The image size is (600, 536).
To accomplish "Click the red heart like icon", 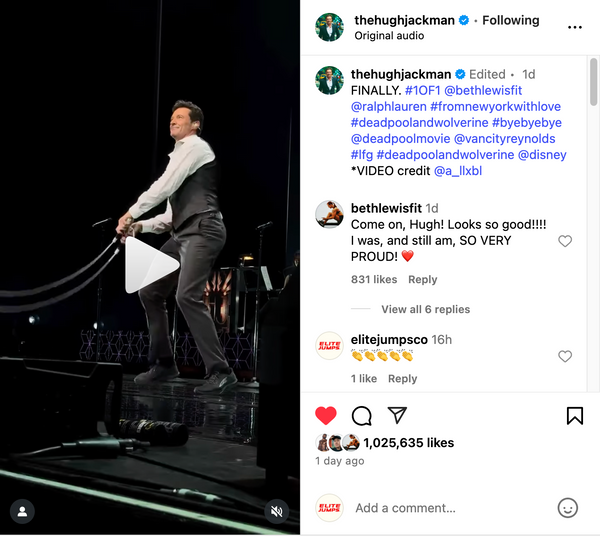I will click(326, 415).
